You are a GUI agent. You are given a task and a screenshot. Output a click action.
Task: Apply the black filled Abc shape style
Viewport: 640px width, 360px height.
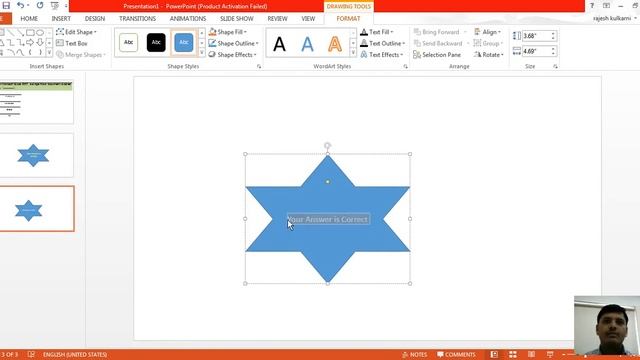tap(156, 42)
